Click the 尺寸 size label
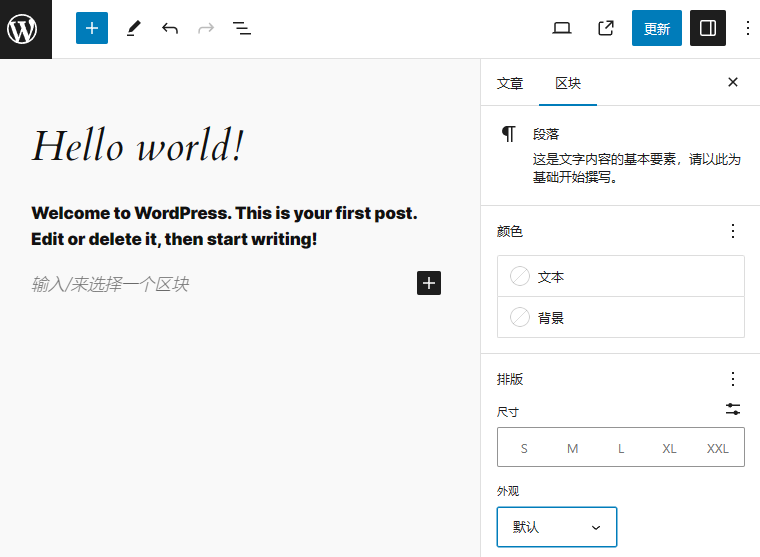Viewport: 760px width, 557px height. click(508, 413)
